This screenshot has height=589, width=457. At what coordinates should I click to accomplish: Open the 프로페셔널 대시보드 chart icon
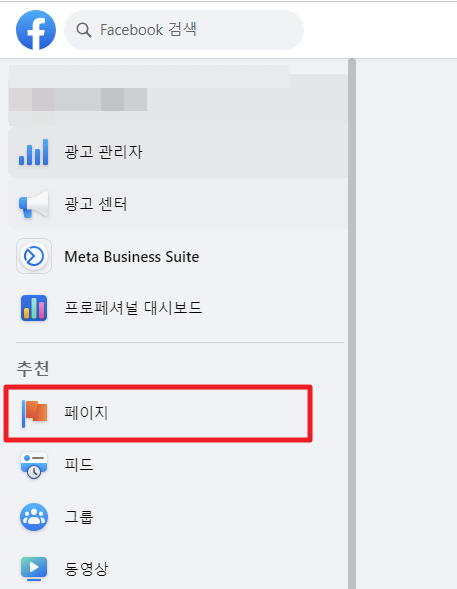[x=34, y=308]
